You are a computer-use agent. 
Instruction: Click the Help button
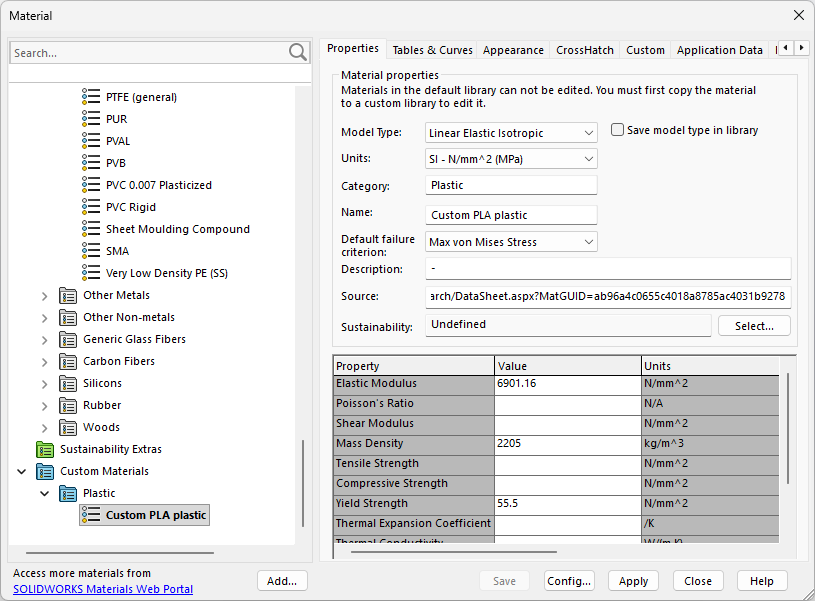761,581
